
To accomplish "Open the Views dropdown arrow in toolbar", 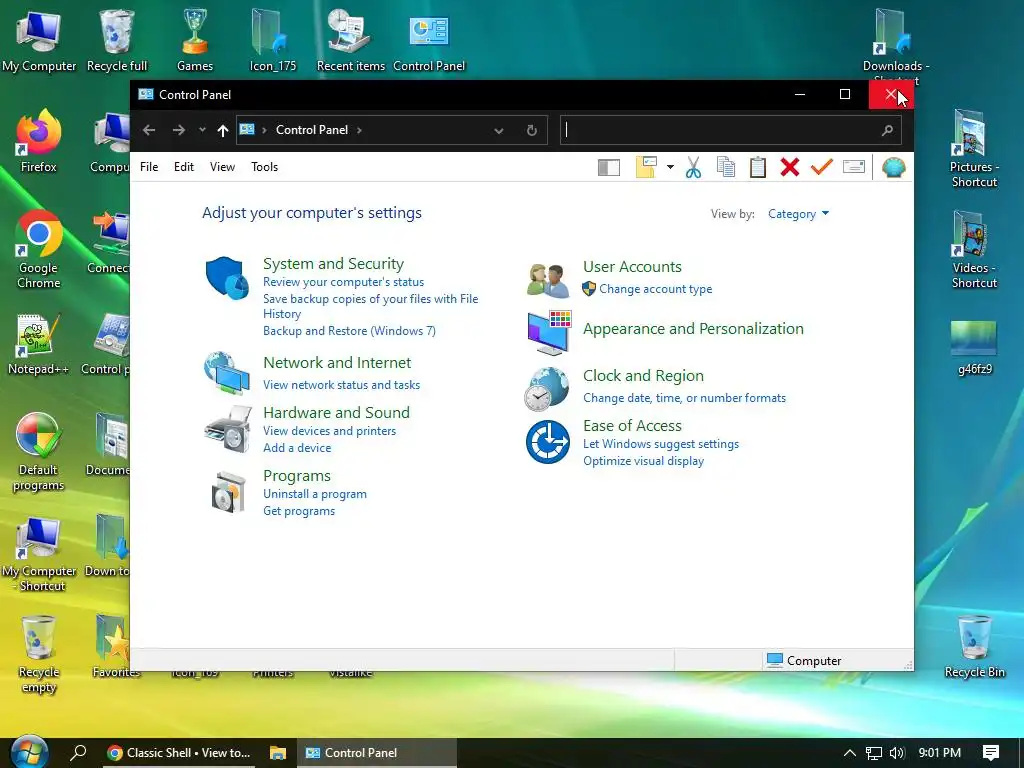I will pyautogui.click(x=670, y=167).
